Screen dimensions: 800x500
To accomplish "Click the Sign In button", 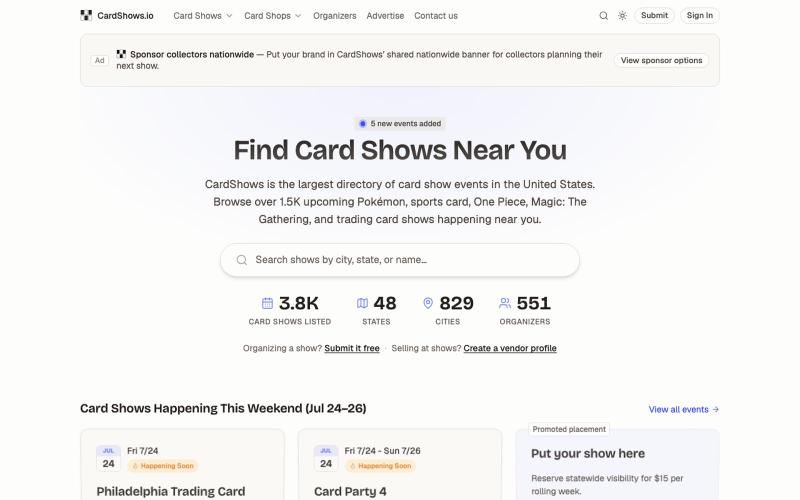I will coord(699,15).
